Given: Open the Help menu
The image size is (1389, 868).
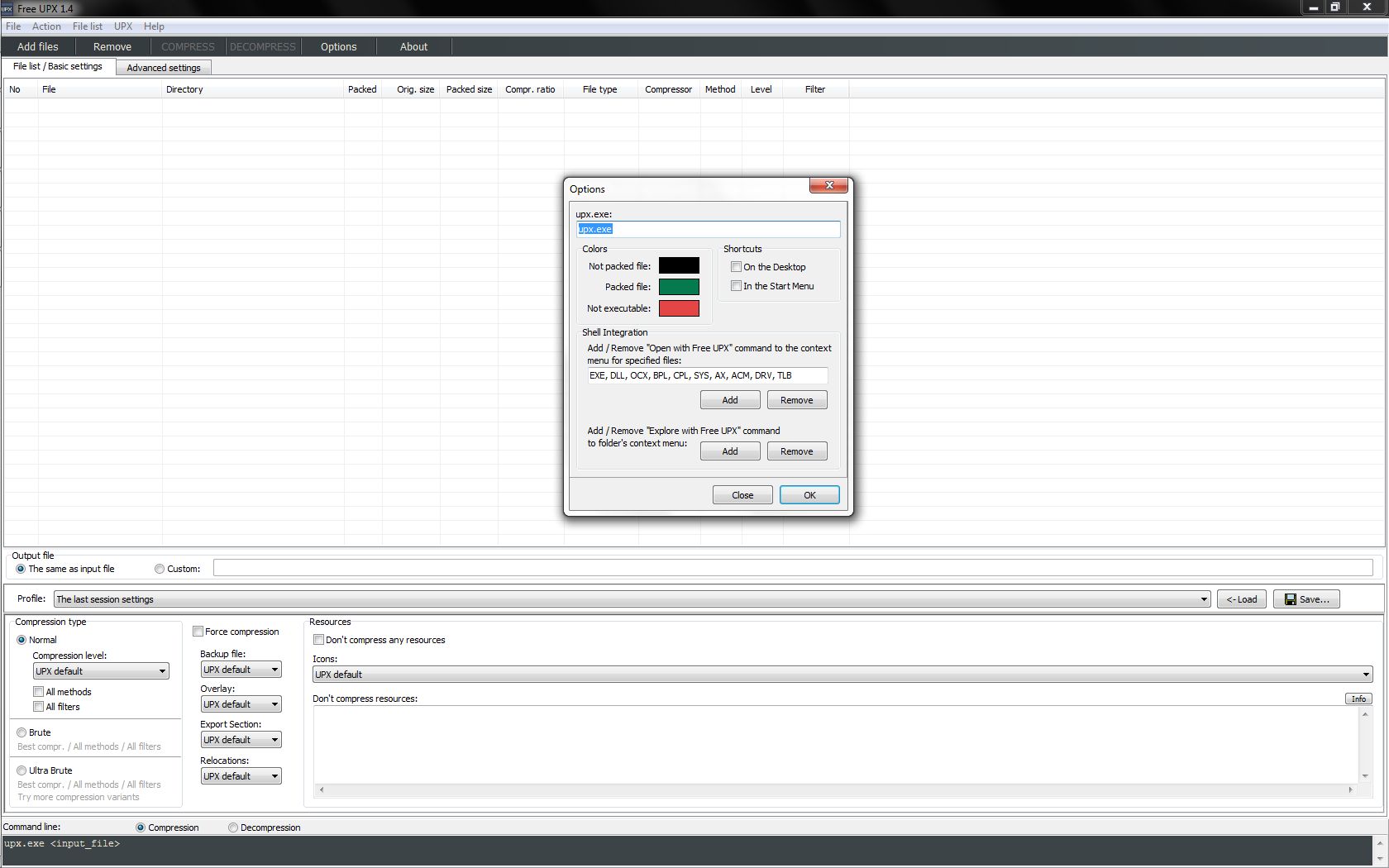Looking at the screenshot, I should click(154, 26).
